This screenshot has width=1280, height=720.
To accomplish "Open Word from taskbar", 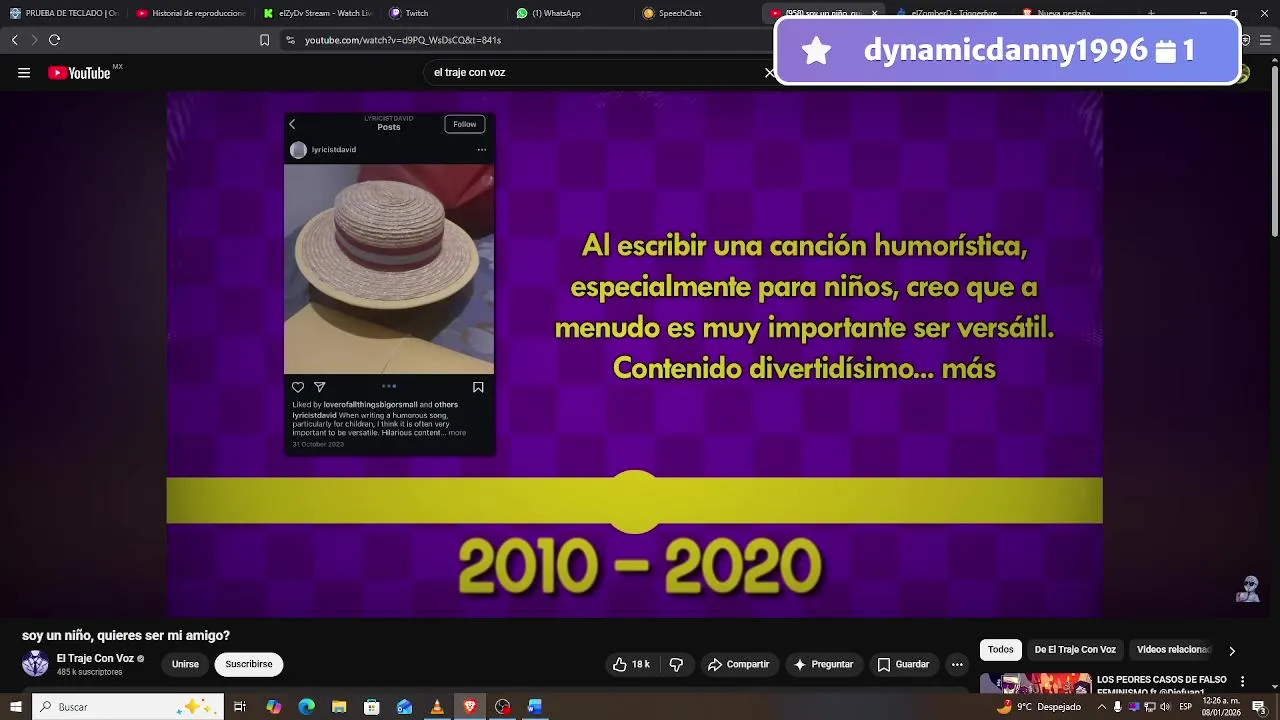I will [535, 707].
